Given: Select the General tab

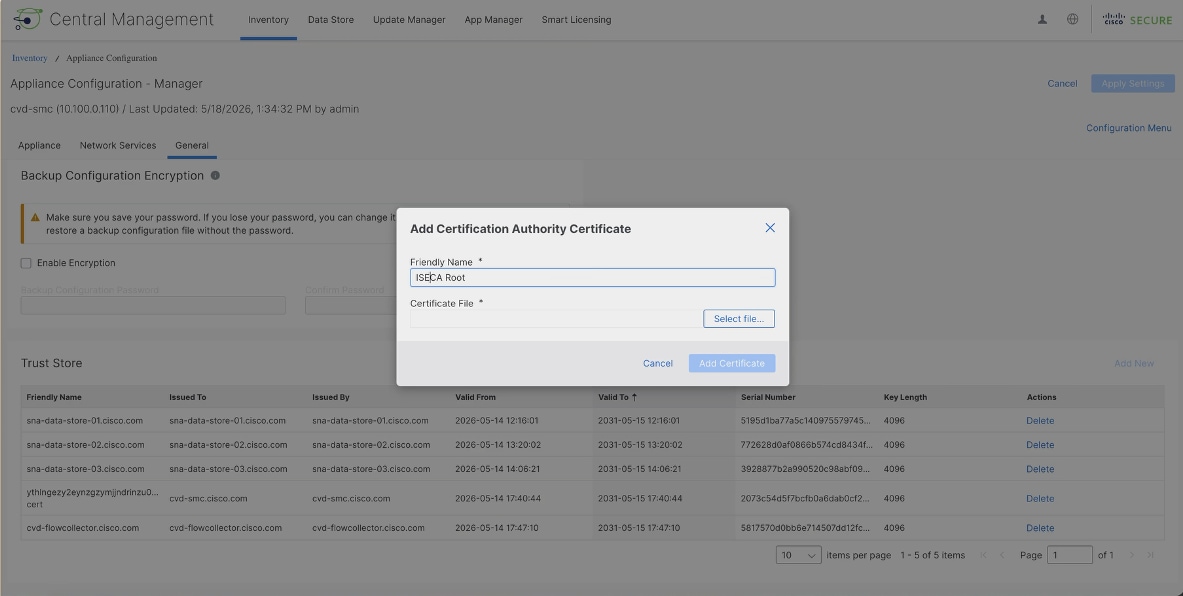Looking at the screenshot, I should [192, 146].
